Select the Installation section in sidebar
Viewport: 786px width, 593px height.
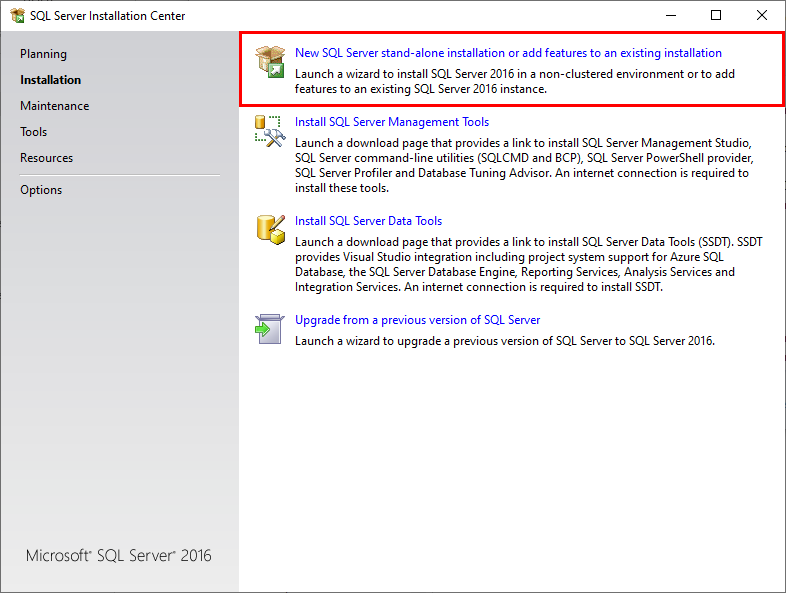click(x=50, y=80)
